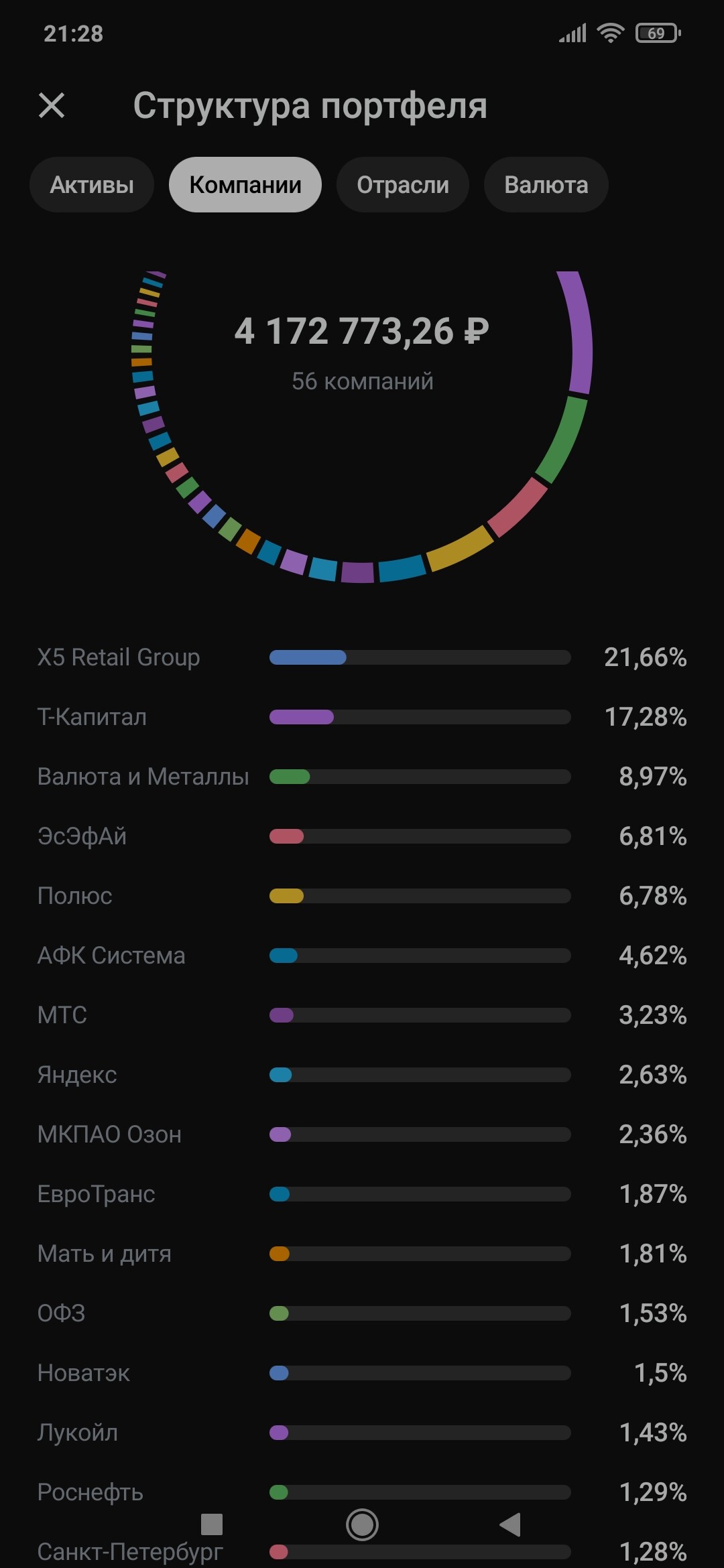This screenshot has height=1568, width=724.
Task: Close the portfolio structure screen
Action: [x=52, y=105]
